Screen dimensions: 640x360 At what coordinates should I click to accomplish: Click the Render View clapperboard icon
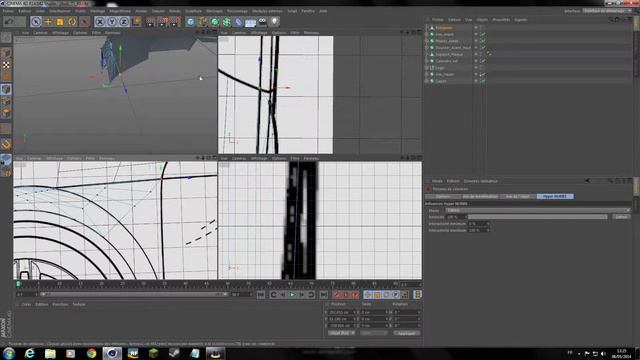[x=151, y=21]
